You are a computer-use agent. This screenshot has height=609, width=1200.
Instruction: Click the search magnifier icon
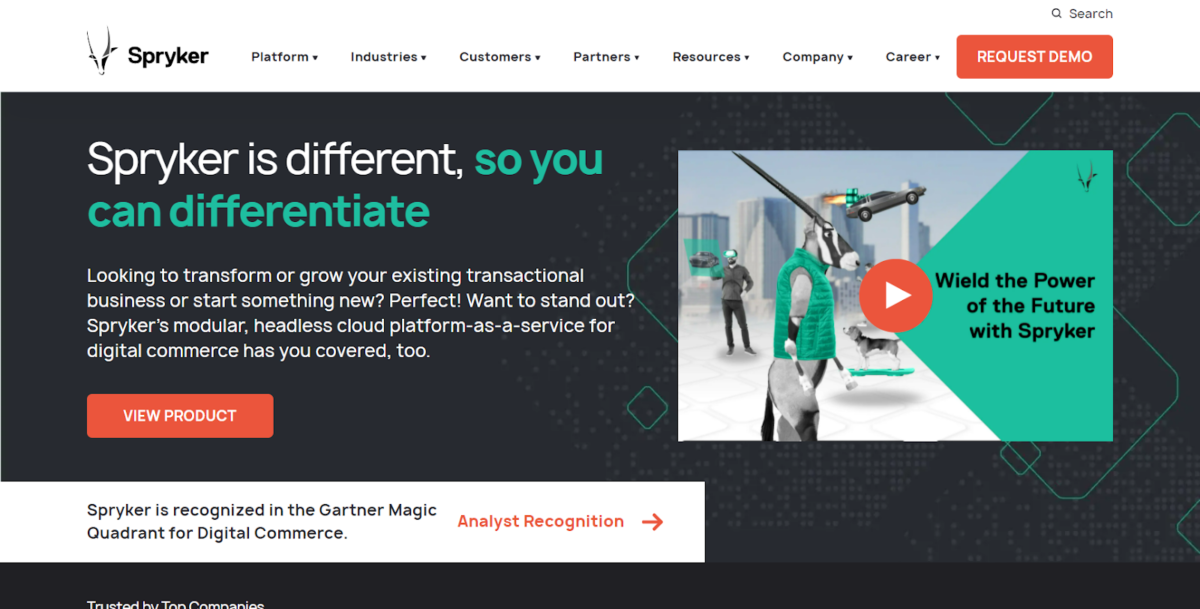(1057, 14)
